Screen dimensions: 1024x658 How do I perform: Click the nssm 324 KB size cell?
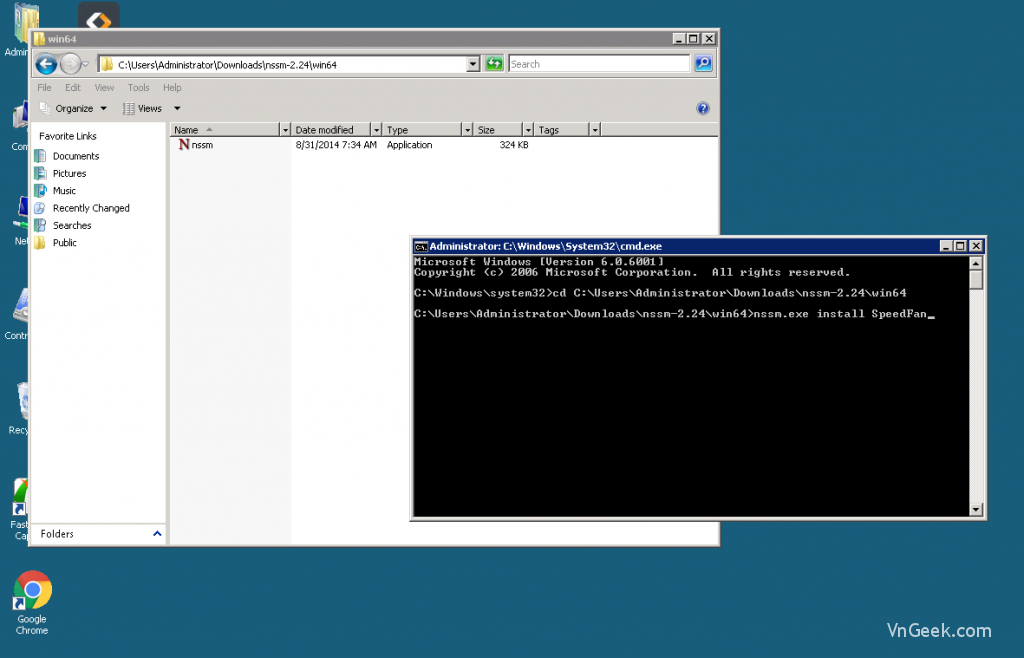pyautogui.click(x=513, y=145)
